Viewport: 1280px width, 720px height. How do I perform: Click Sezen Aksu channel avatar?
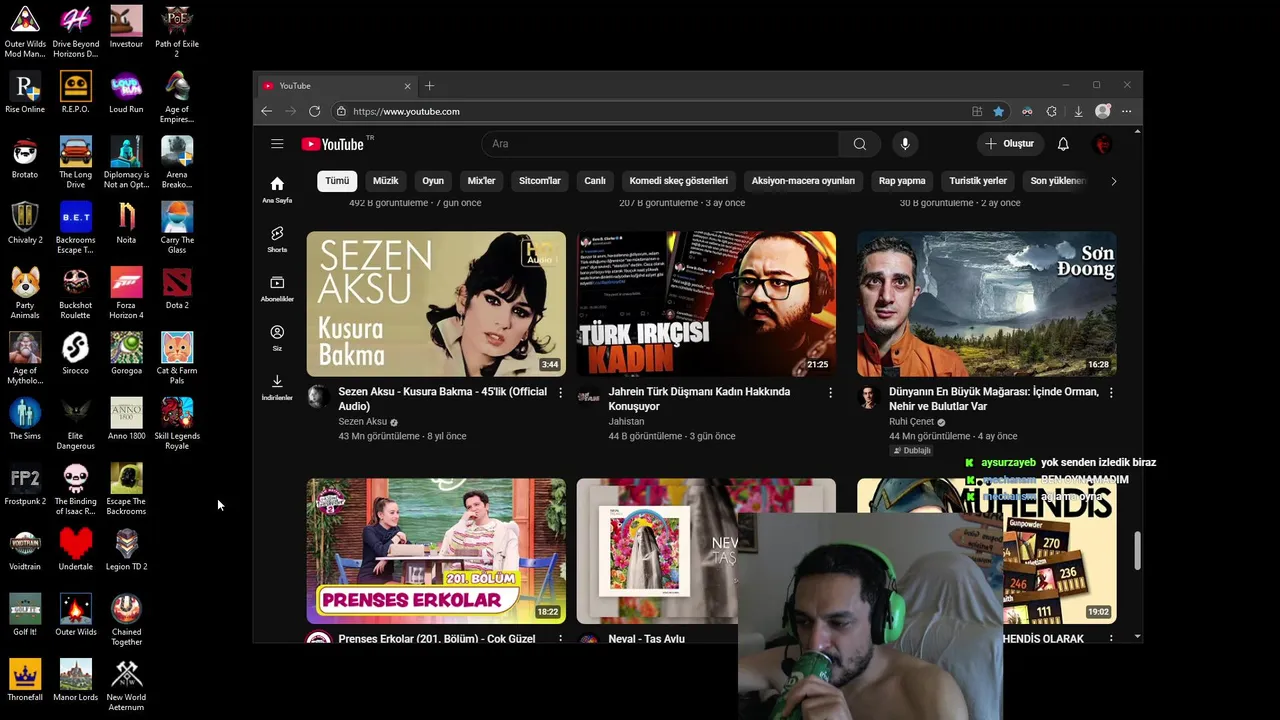pos(318,397)
